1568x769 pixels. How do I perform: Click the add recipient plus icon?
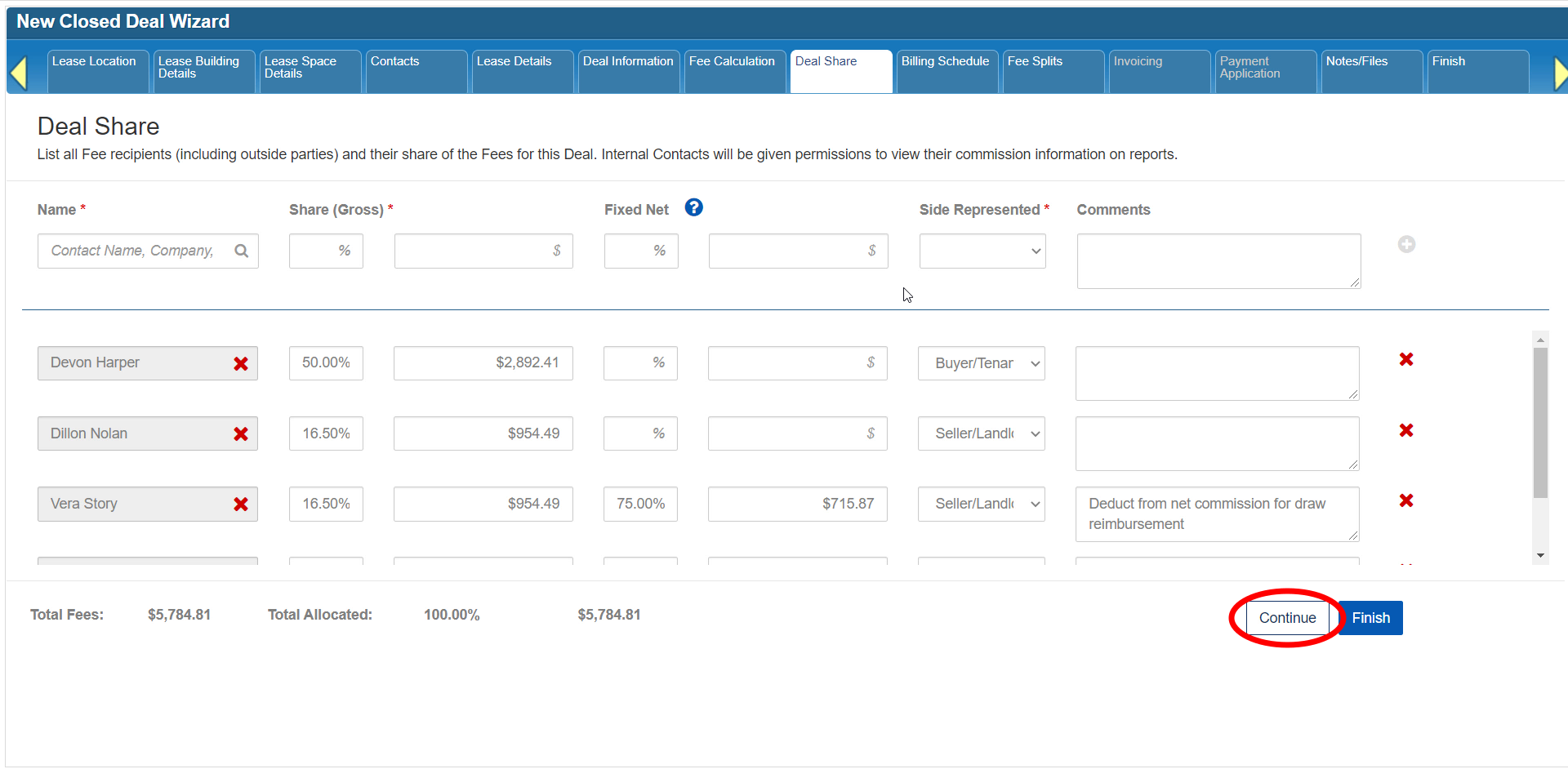1406,244
